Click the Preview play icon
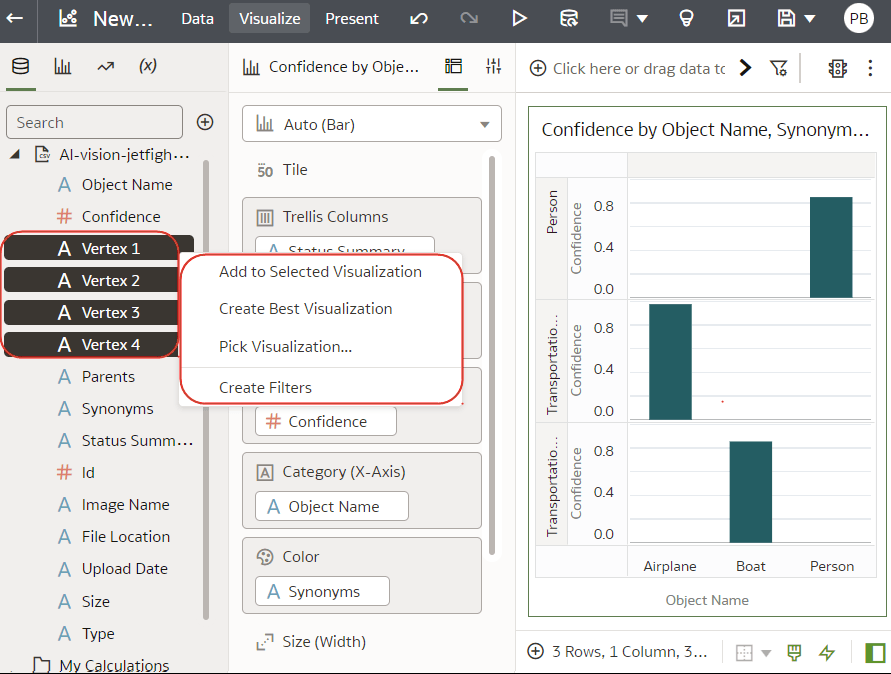The height and width of the screenshot is (674, 891). [x=518, y=18]
